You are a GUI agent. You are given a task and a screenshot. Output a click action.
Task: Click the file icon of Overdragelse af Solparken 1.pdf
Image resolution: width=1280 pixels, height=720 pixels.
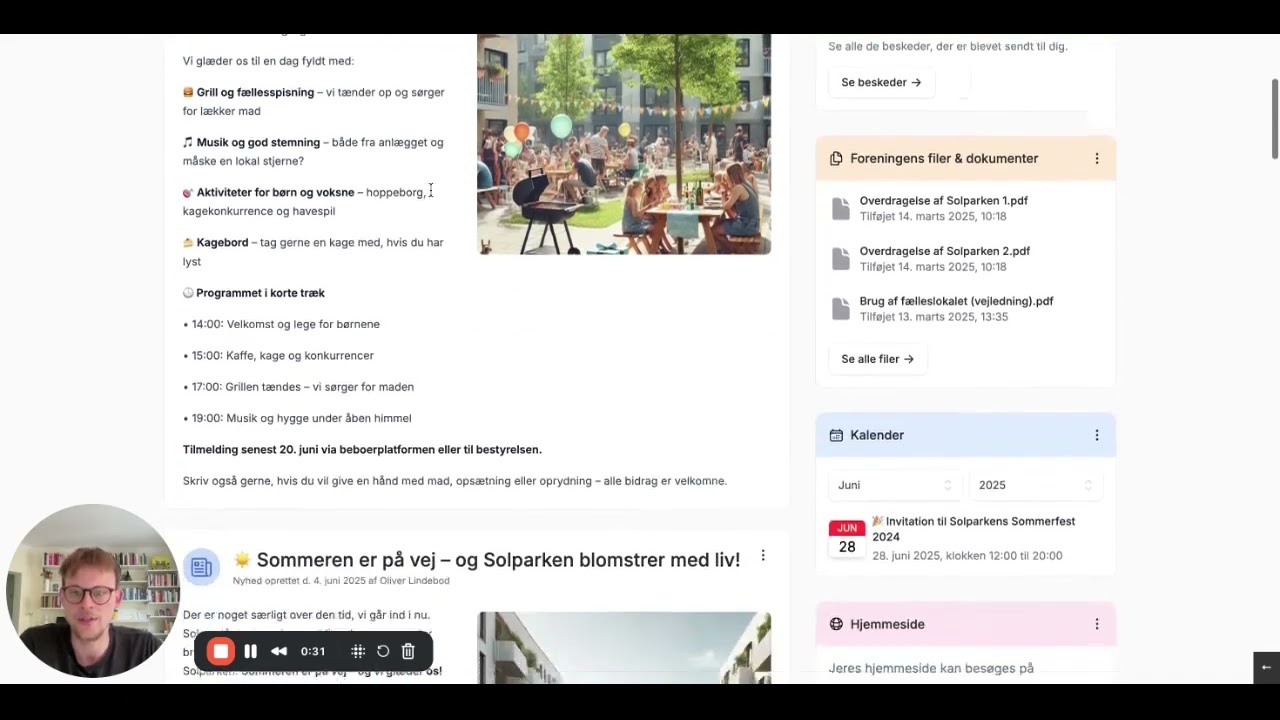tap(841, 208)
